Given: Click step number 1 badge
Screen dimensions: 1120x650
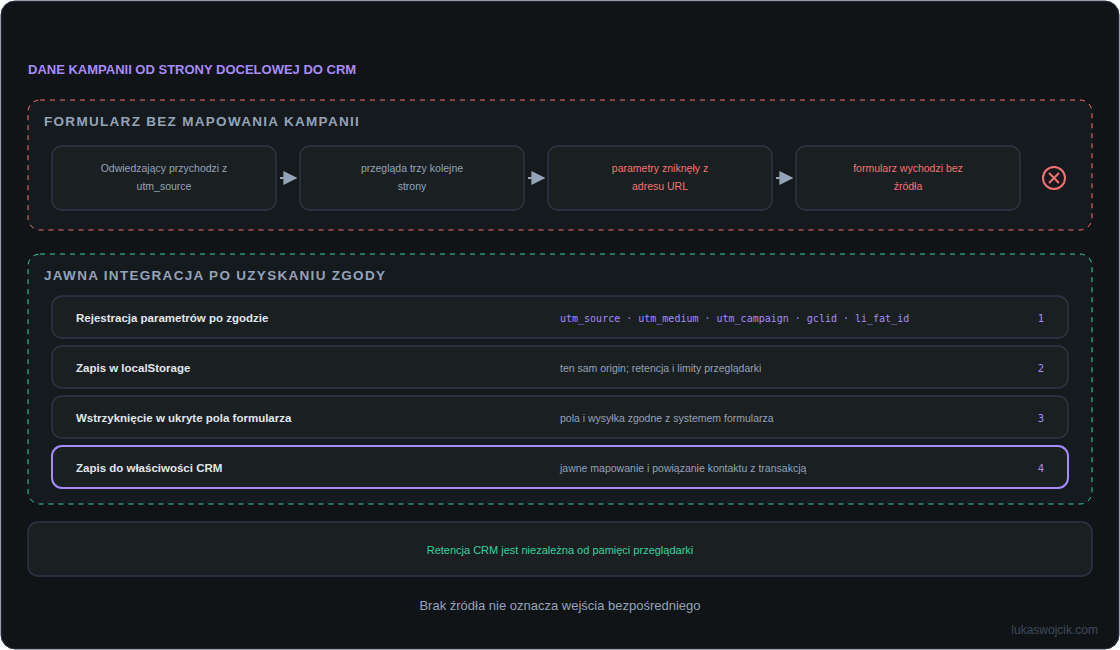Looking at the screenshot, I should pos(1041,319).
